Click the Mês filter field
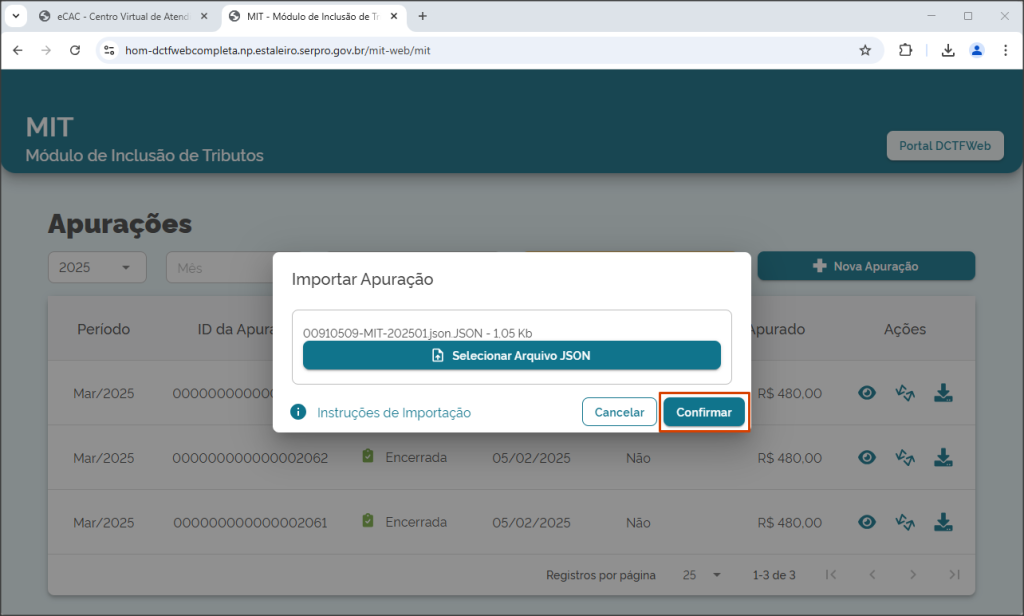1024x616 pixels. 219,268
